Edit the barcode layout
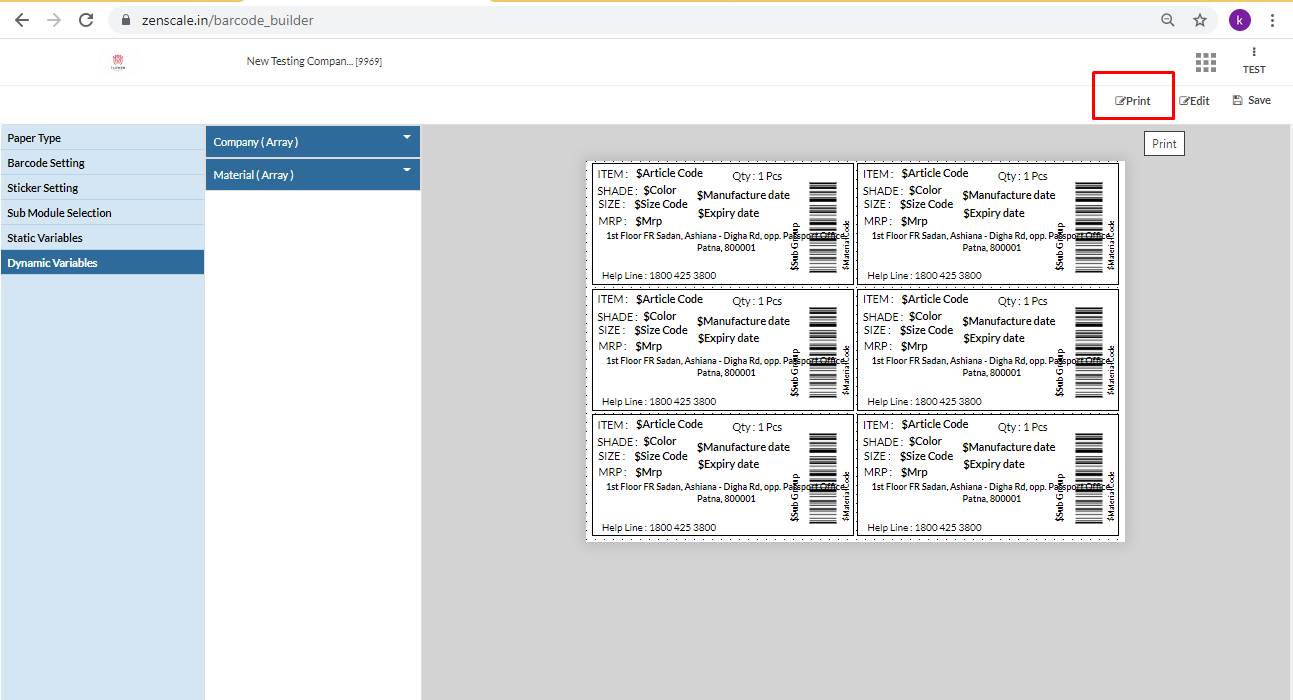This screenshot has width=1293, height=700. point(1194,101)
